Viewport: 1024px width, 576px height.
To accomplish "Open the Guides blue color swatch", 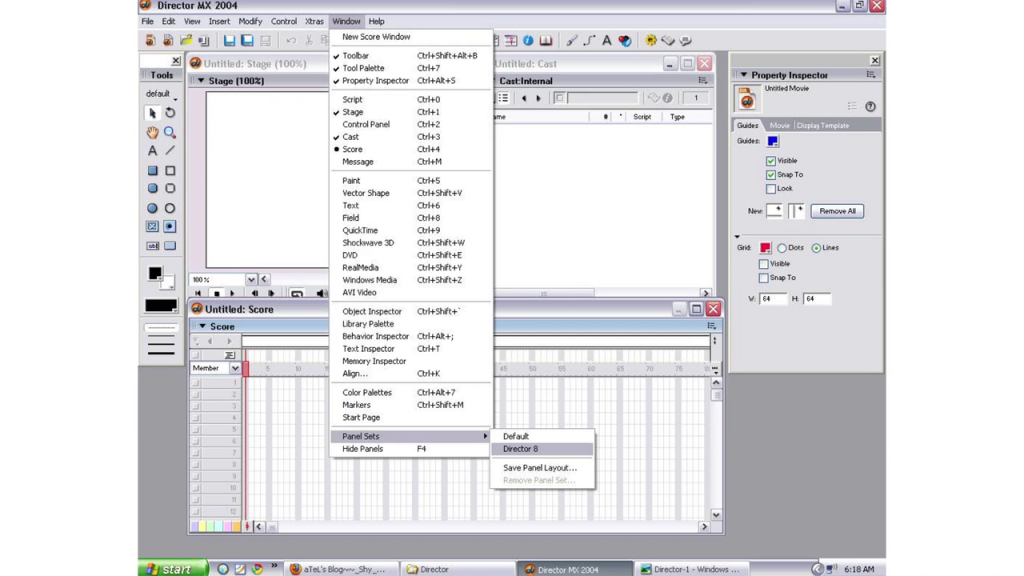I will 773,141.
